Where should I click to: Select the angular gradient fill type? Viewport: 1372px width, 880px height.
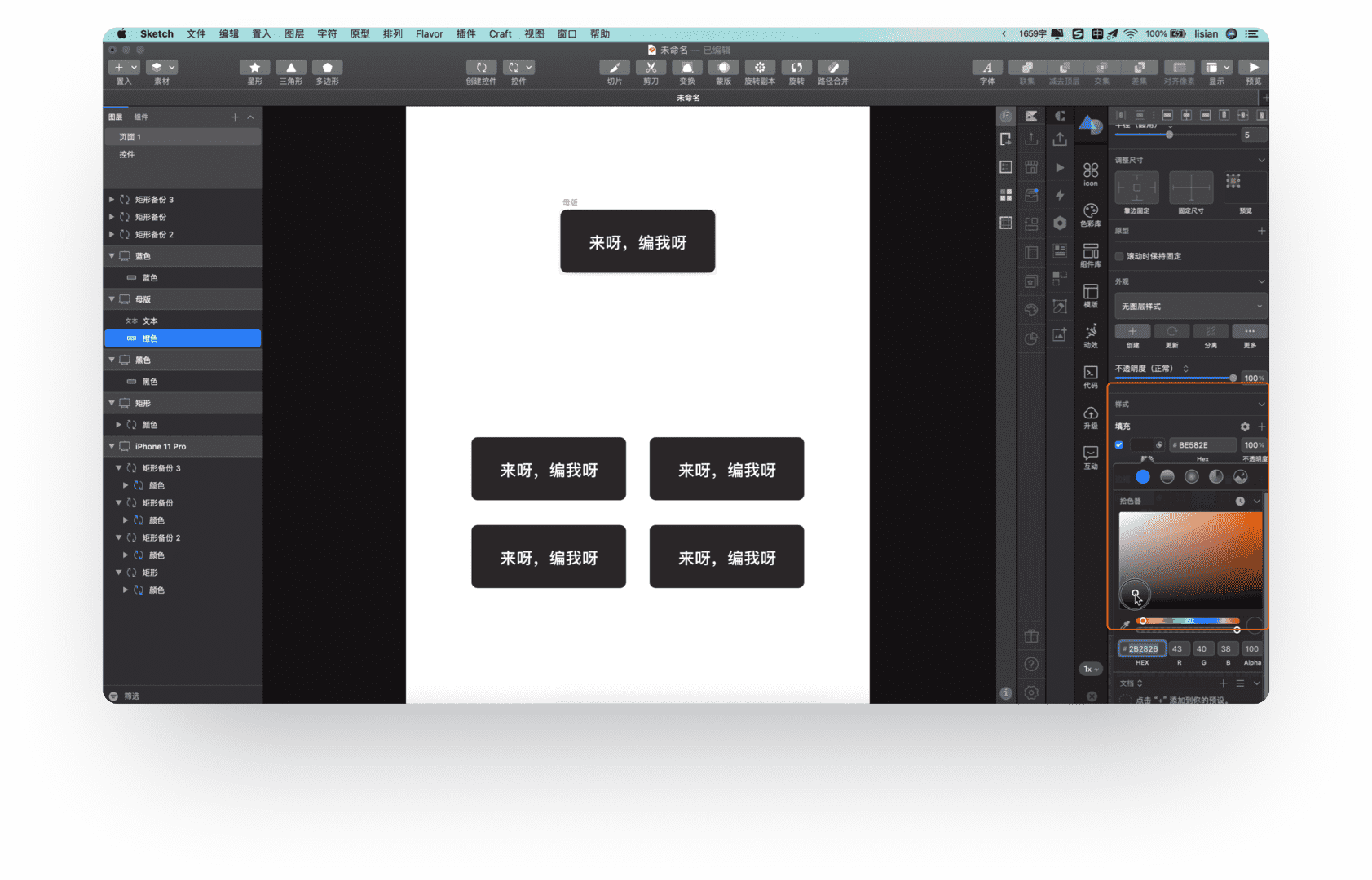coord(1216,476)
